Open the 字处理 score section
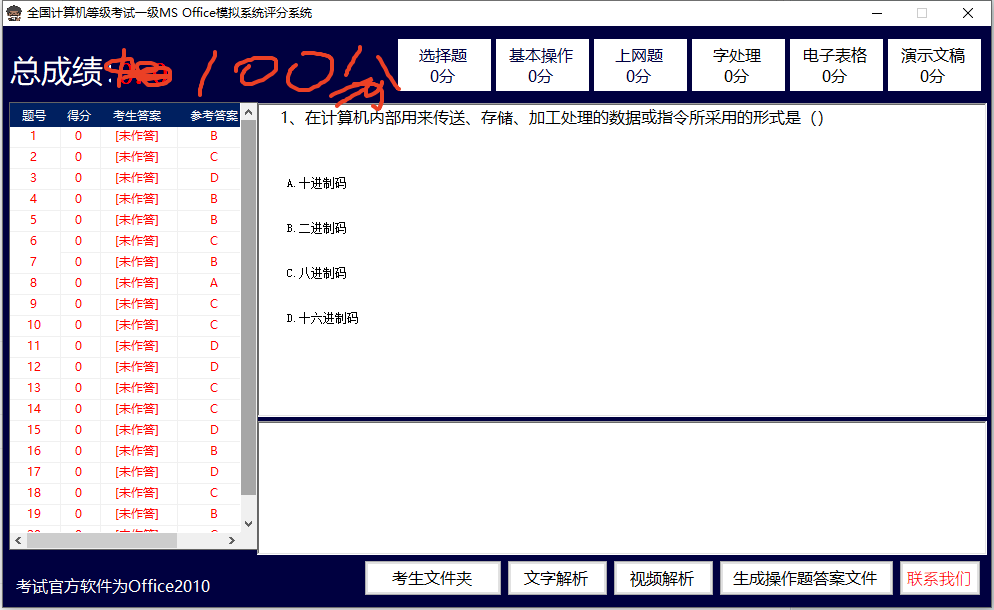Image resolution: width=994 pixels, height=610 pixels. point(738,65)
